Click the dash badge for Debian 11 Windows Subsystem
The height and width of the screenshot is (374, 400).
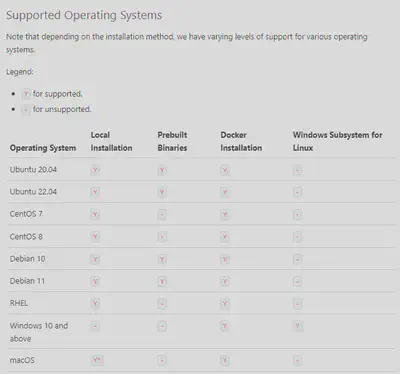coord(298,282)
